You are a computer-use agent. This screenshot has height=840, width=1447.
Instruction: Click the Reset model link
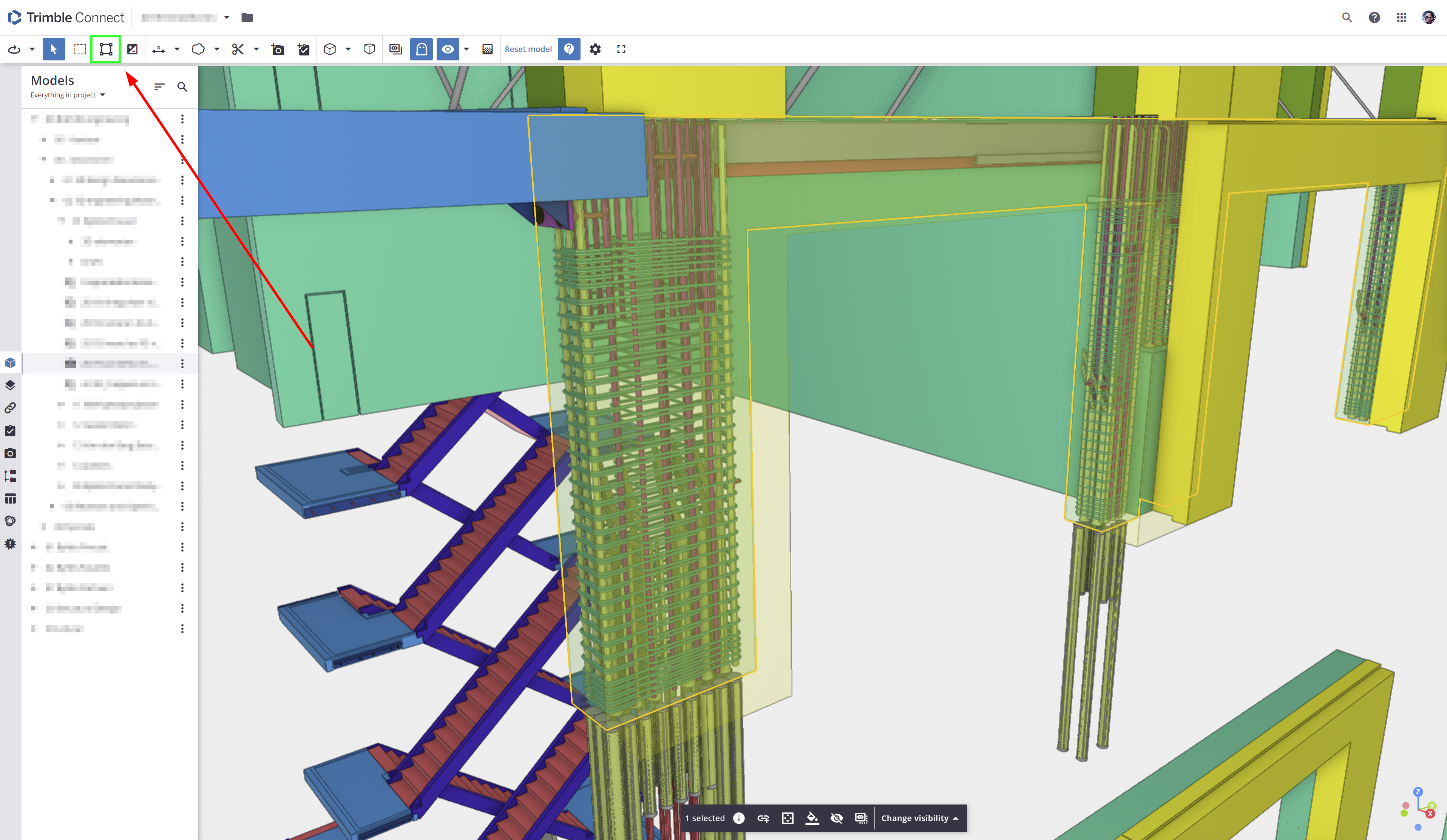click(x=528, y=49)
